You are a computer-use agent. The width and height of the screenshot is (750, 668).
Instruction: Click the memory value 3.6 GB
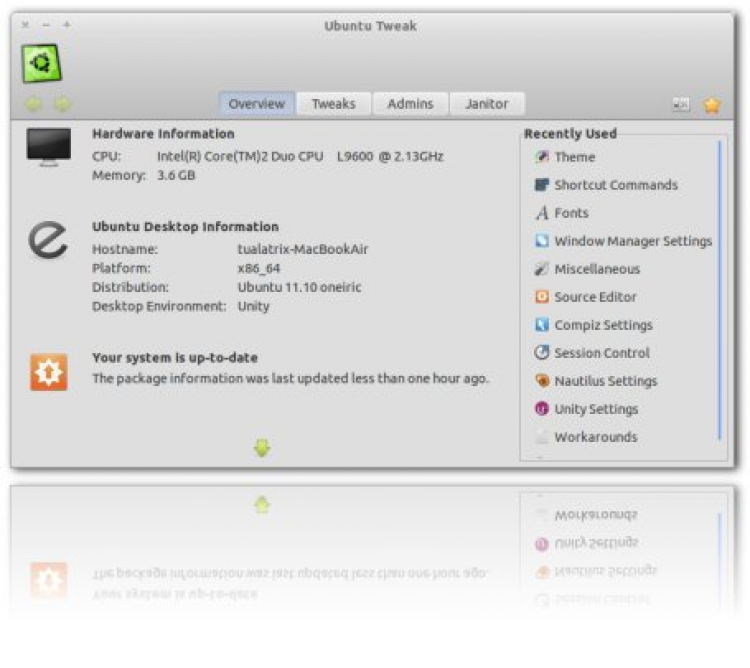[x=176, y=175]
